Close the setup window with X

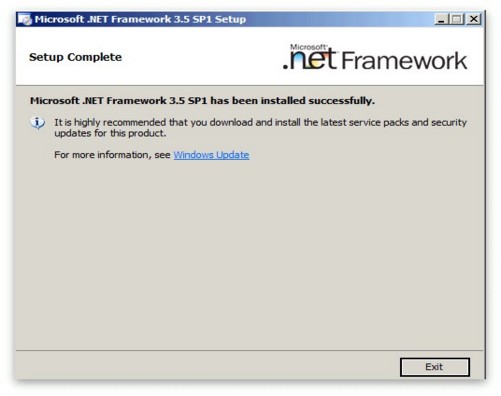[x=473, y=19]
